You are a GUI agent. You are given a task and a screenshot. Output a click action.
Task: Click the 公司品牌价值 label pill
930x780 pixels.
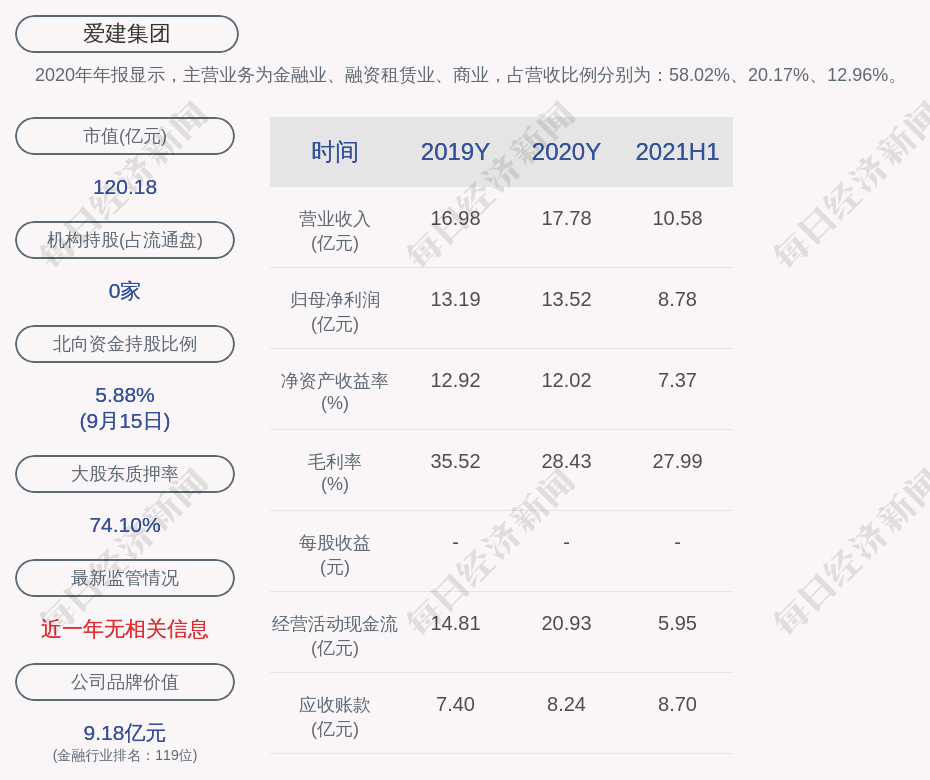125,682
